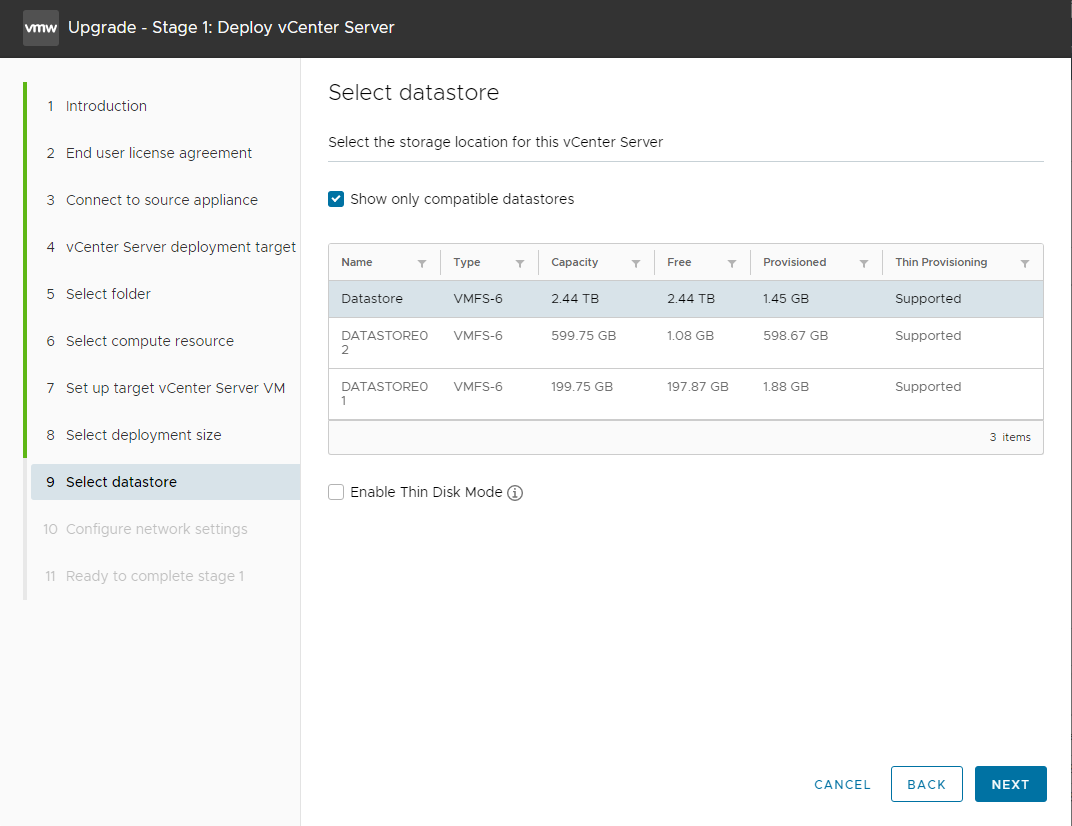Uncheck Show only compatible datastores

pos(336,199)
